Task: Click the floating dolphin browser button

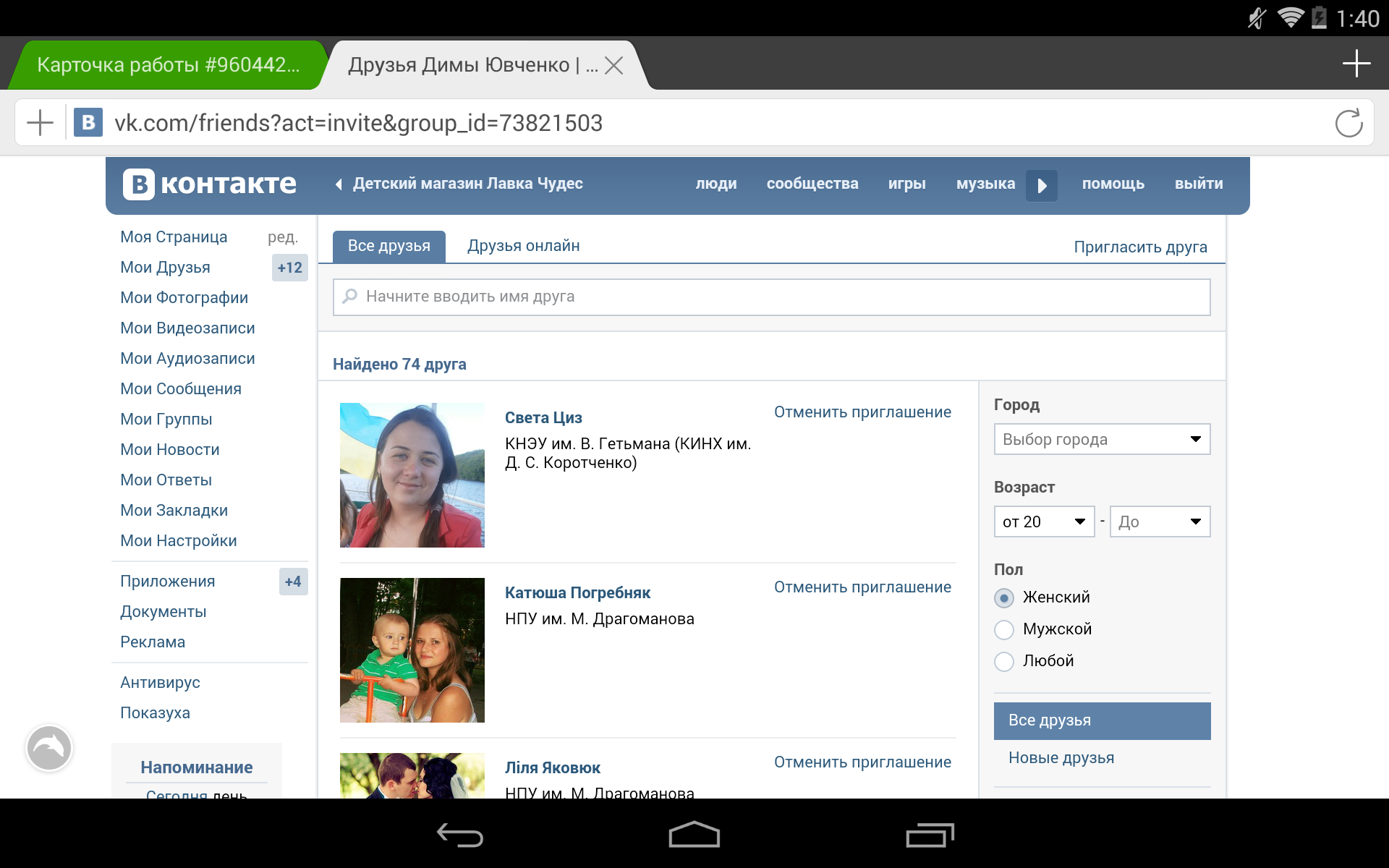Action: click(49, 748)
